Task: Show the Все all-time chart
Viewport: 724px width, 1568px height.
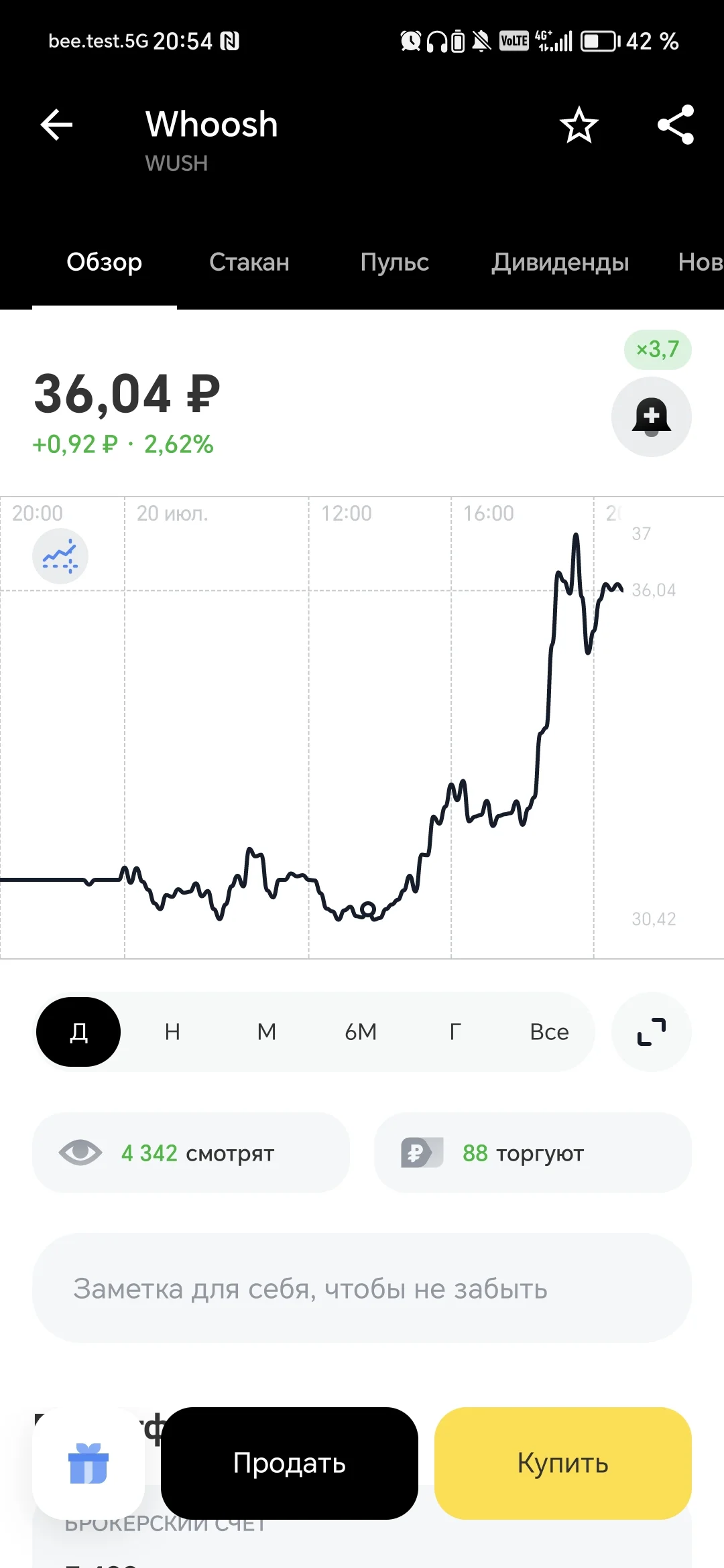Action: [549, 1032]
